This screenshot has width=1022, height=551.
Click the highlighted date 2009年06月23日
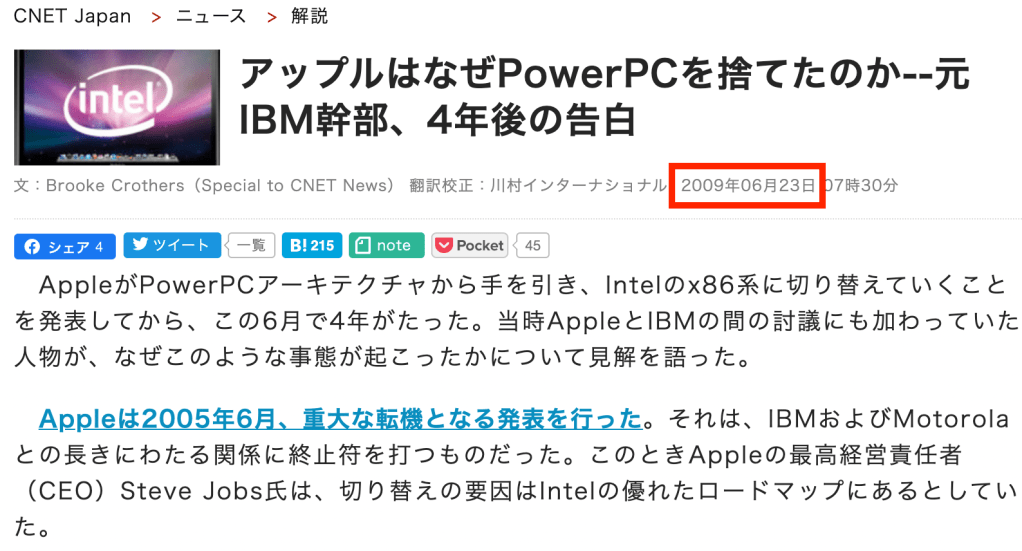pyautogui.click(x=747, y=186)
